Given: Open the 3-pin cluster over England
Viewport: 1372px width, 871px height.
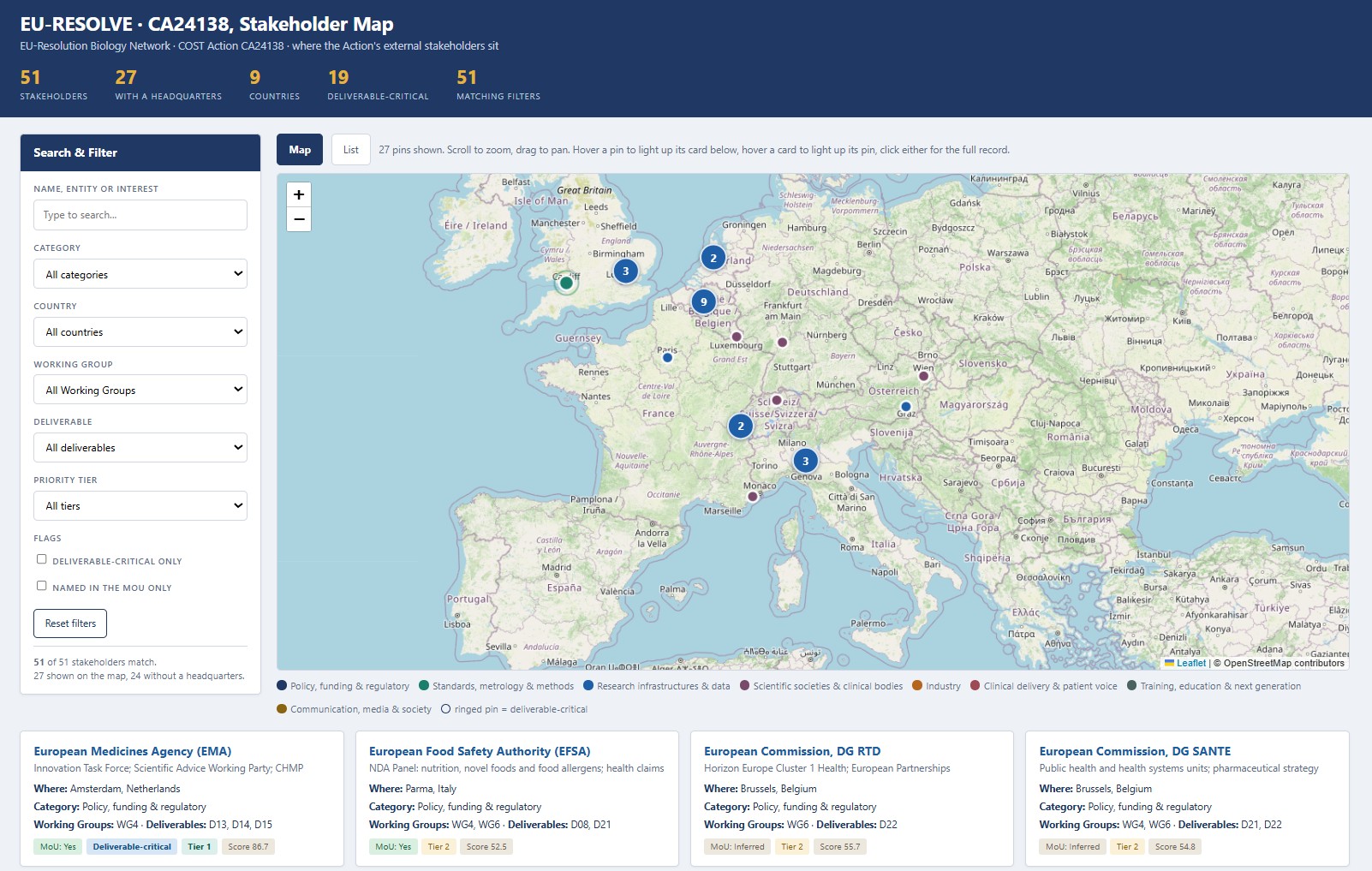Looking at the screenshot, I should point(626,271).
